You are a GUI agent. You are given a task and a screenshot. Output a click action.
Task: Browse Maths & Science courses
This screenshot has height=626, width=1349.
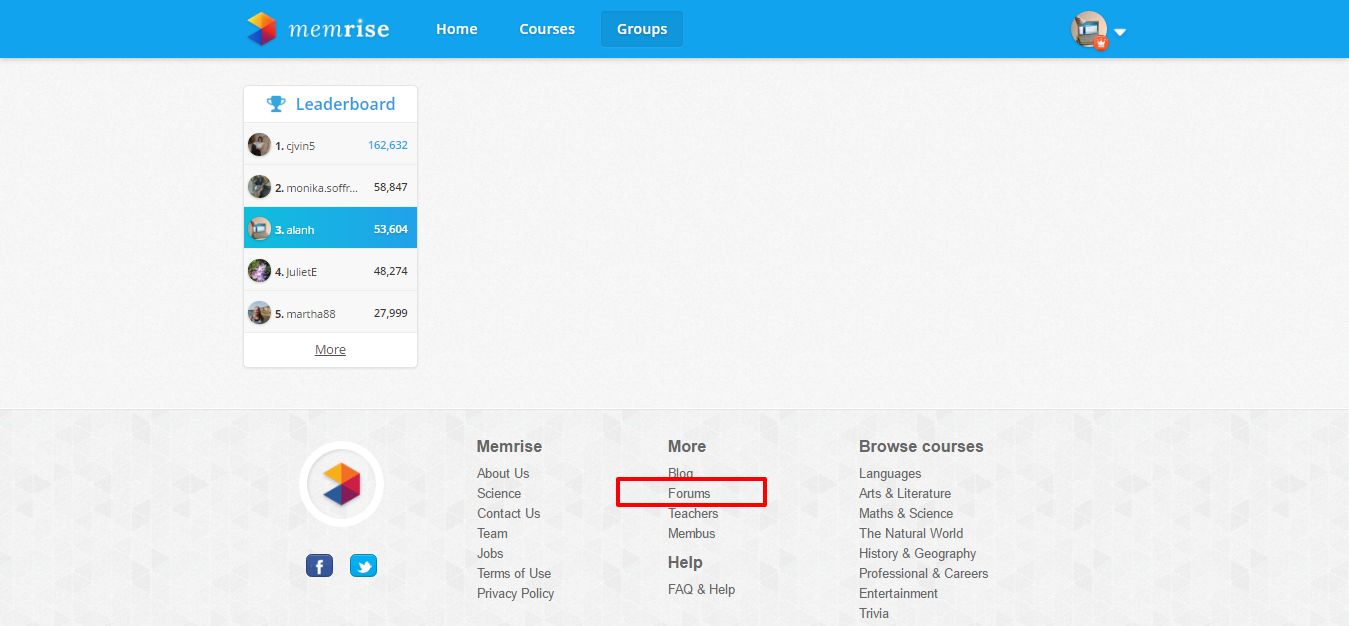click(906, 514)
